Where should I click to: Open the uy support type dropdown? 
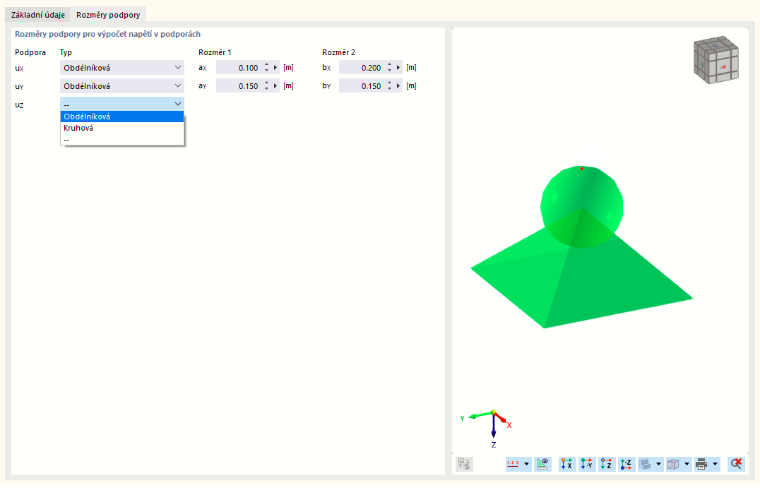pos(122,86)
